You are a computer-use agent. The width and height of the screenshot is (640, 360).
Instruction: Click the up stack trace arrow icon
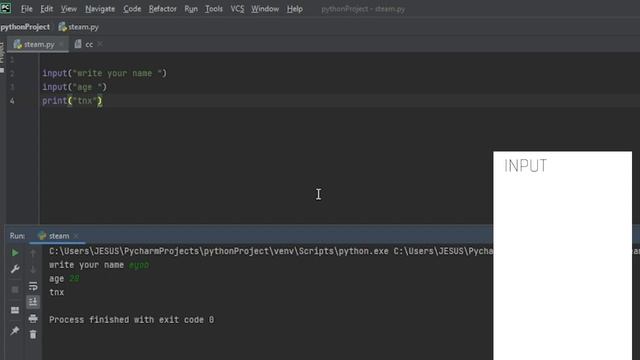tap(33, 253)
